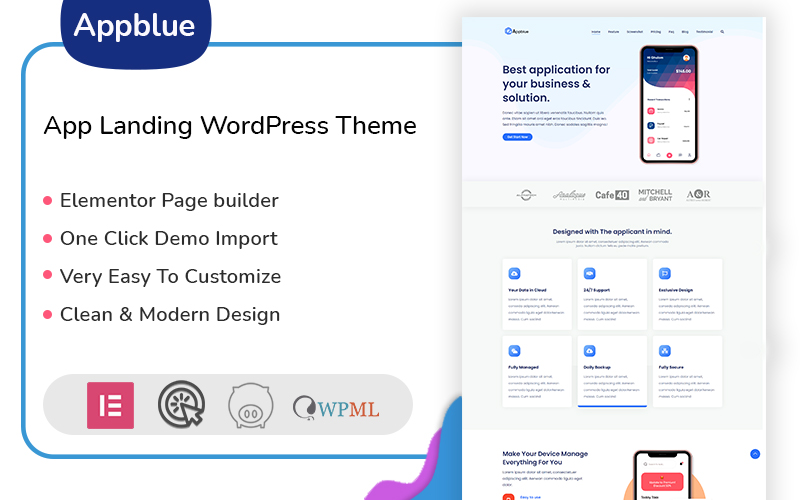The image size is (800, 500).
Task: Click the Get Start Now button
Action: coord(517,137)
